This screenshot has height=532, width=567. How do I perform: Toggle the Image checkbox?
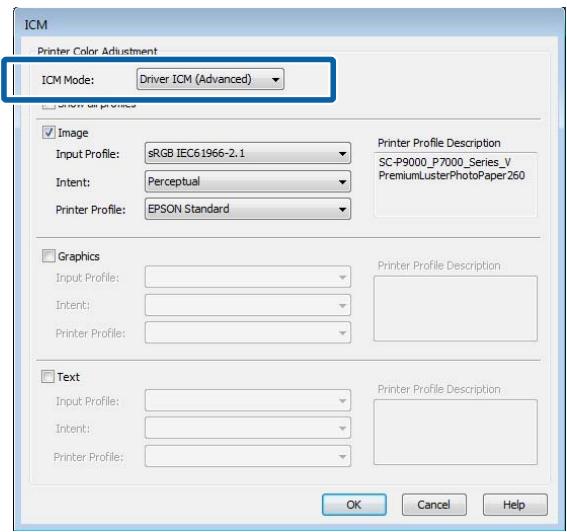coord(48,132)
